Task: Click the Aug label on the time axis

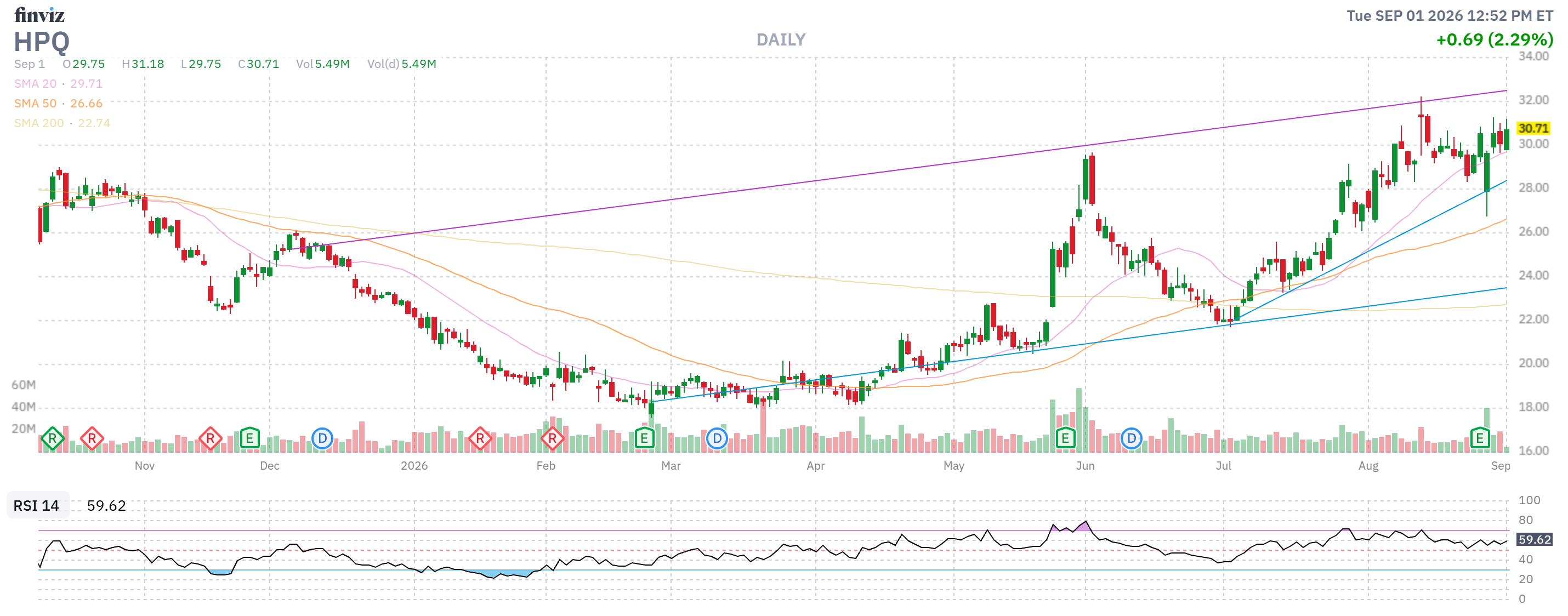Action: 1368,466
